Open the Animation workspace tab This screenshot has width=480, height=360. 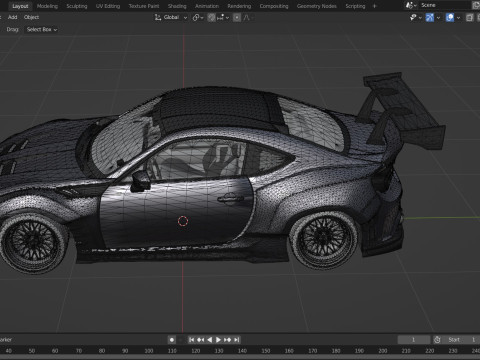click(x=207, y=6)
